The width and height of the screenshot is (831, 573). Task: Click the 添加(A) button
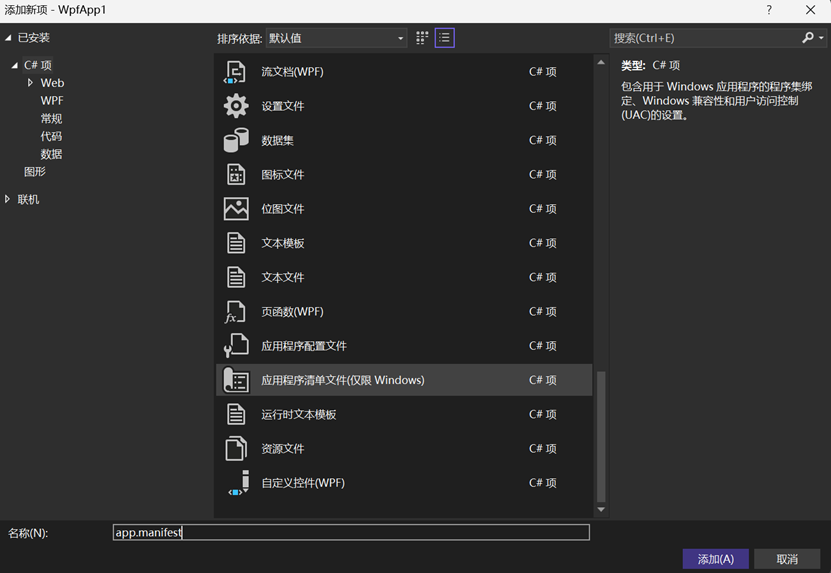(715, 559)
